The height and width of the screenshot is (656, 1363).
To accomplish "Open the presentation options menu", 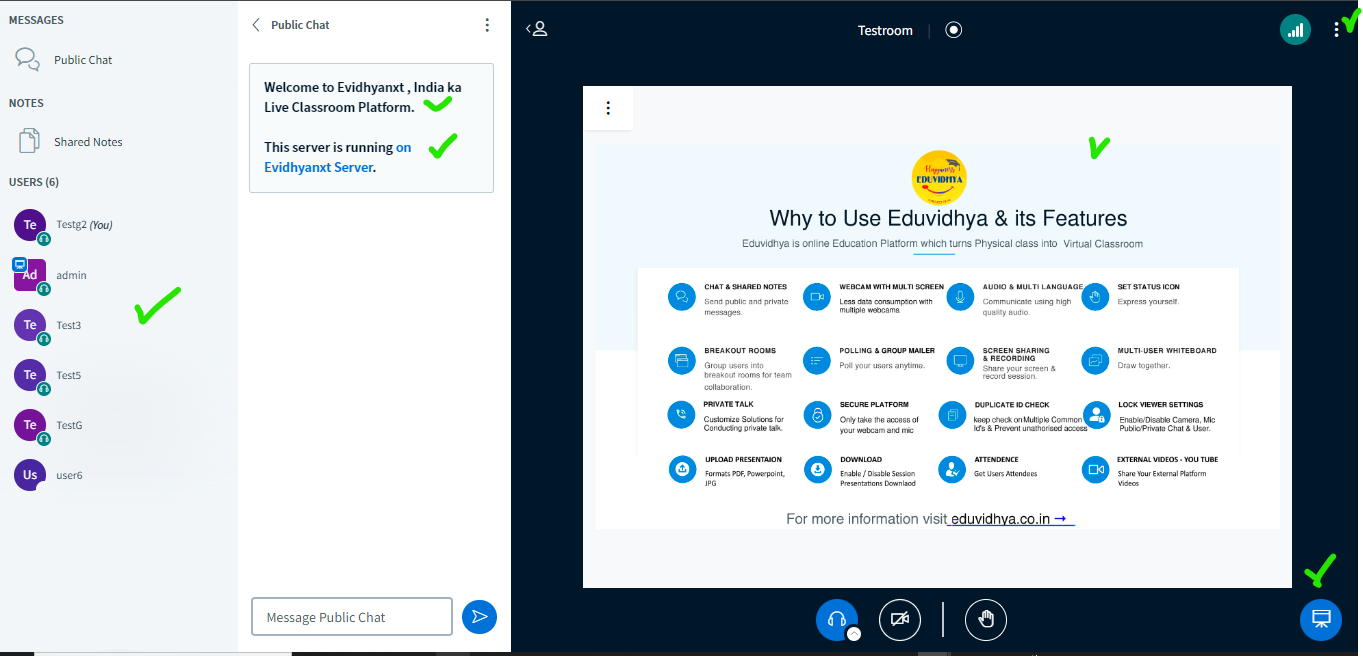I will (x=608, y=108).
